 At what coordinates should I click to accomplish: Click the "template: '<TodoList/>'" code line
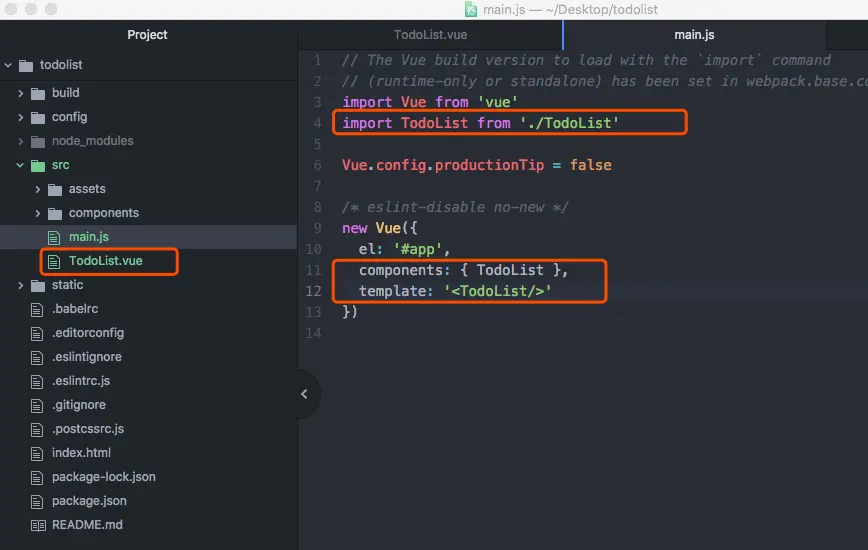[455, 292]
